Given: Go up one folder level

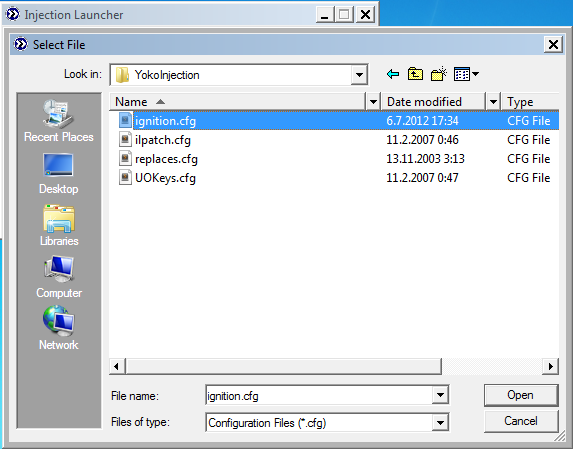Looking at the screenshot, I should pos(415,74).
